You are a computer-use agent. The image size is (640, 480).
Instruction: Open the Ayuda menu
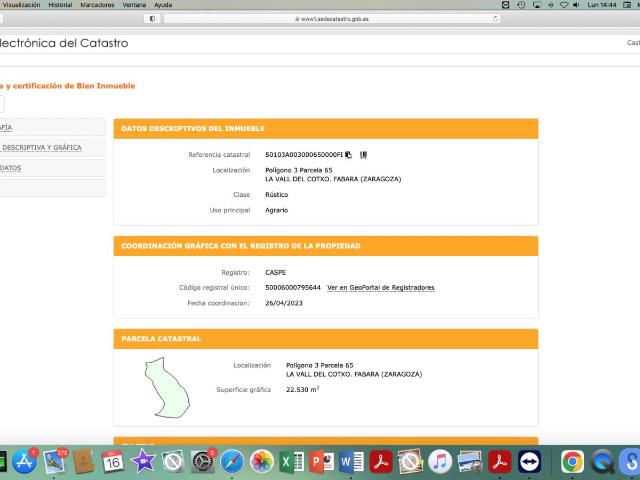tap(163, 5)
